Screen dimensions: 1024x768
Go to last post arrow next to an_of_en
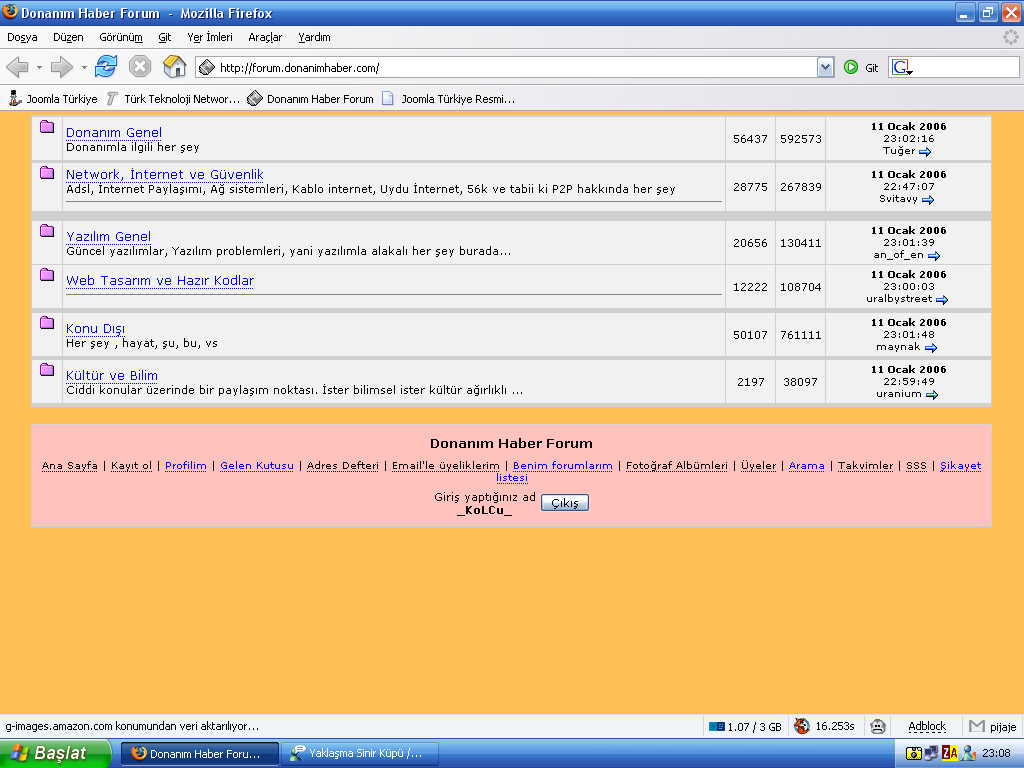pyautogui.click(x=934, y=255)
